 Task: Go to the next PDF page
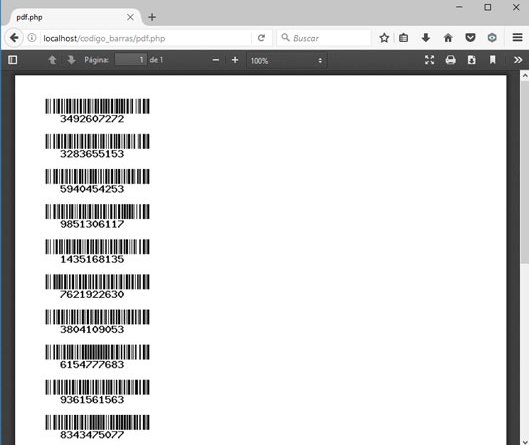coord(71,60)
